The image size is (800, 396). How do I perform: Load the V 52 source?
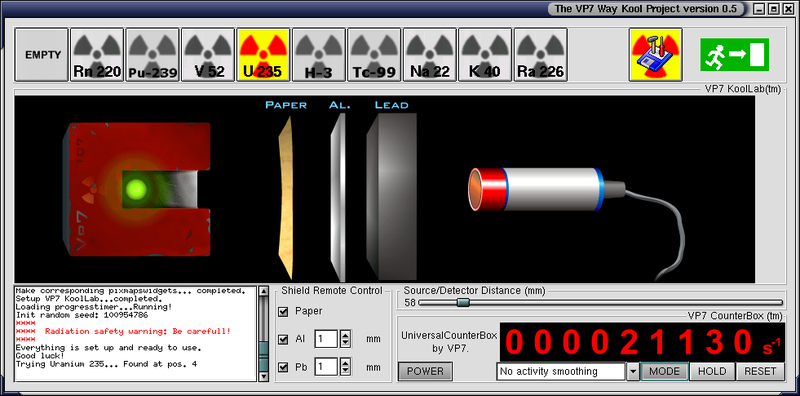point(208,55)
